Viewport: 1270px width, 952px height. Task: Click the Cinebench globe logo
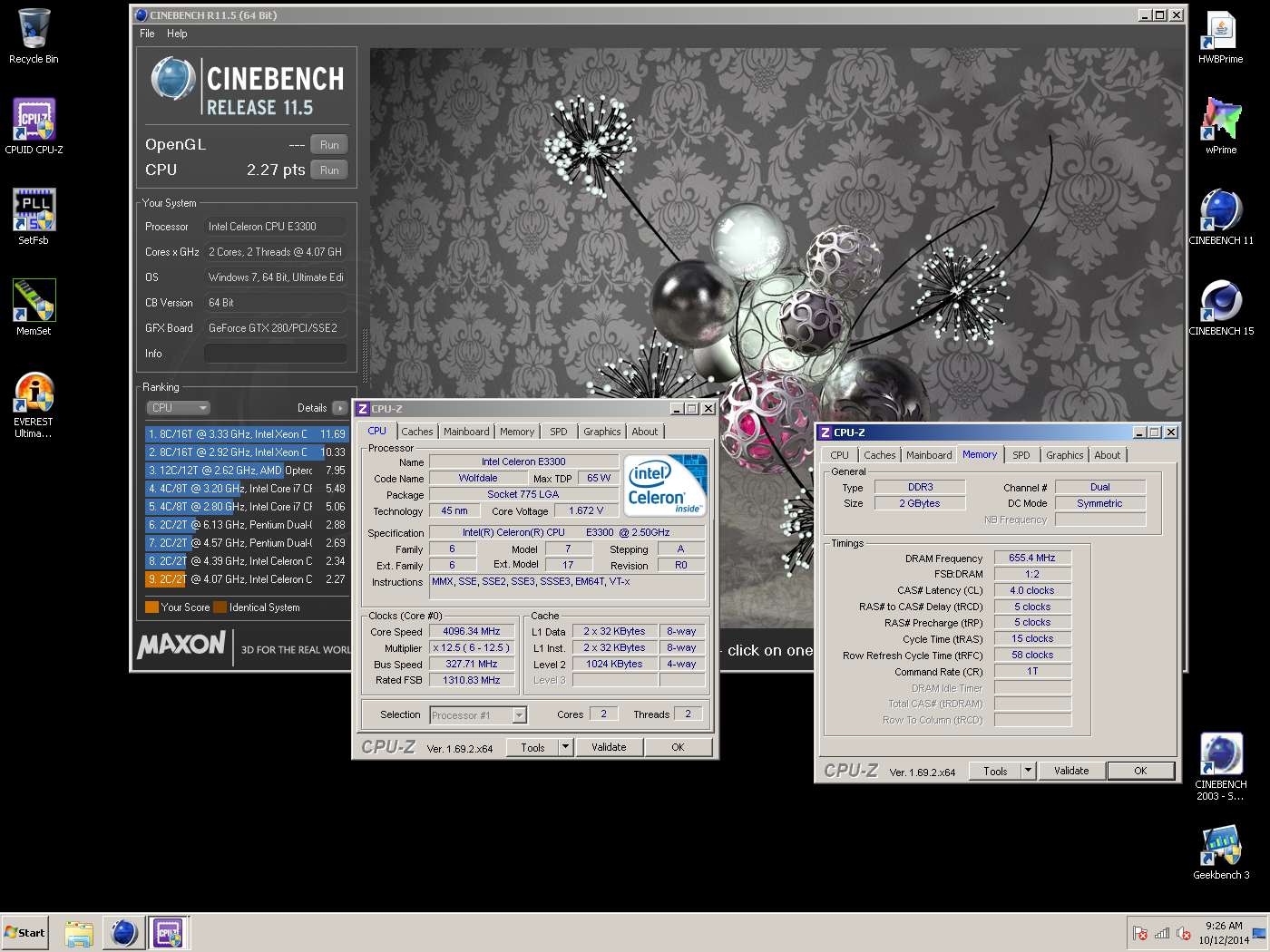173,79
